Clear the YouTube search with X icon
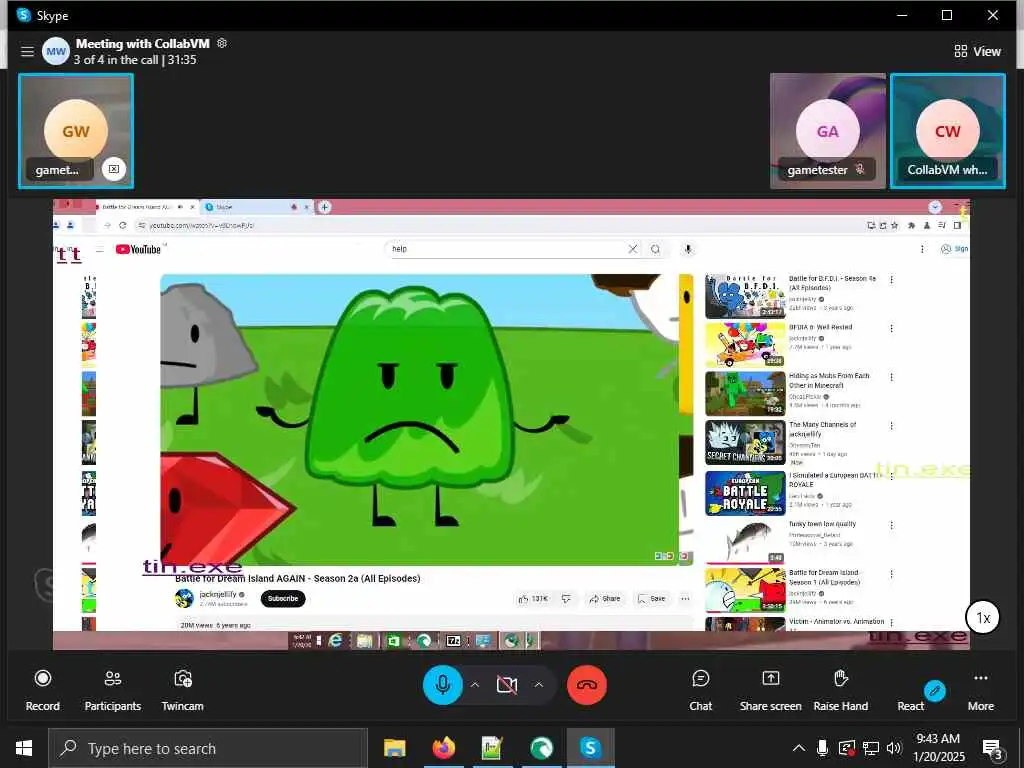 pos(632,249)
